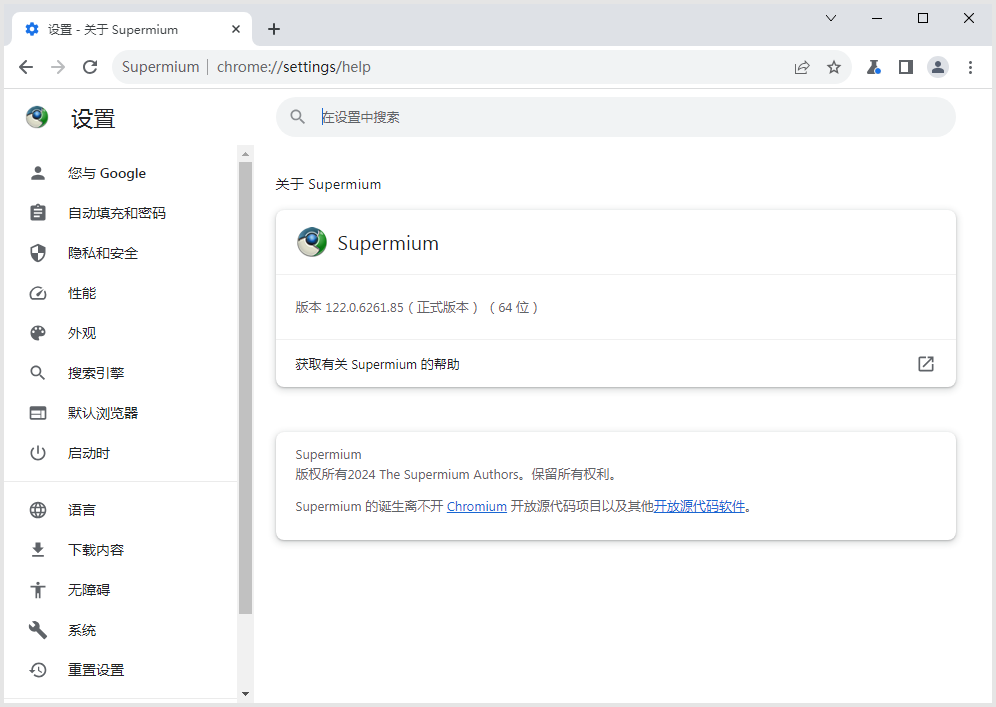Open 启动时 settings section
996x707 pixels.
(x=121, y=454)
